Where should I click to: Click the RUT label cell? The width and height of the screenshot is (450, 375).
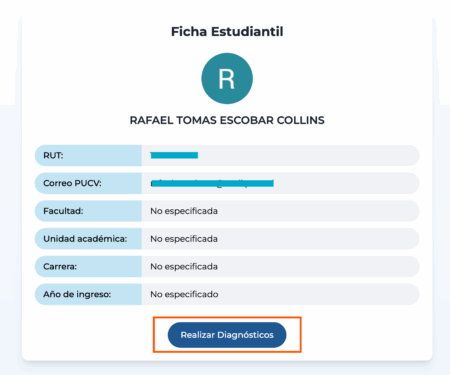[x=88, y=155]
